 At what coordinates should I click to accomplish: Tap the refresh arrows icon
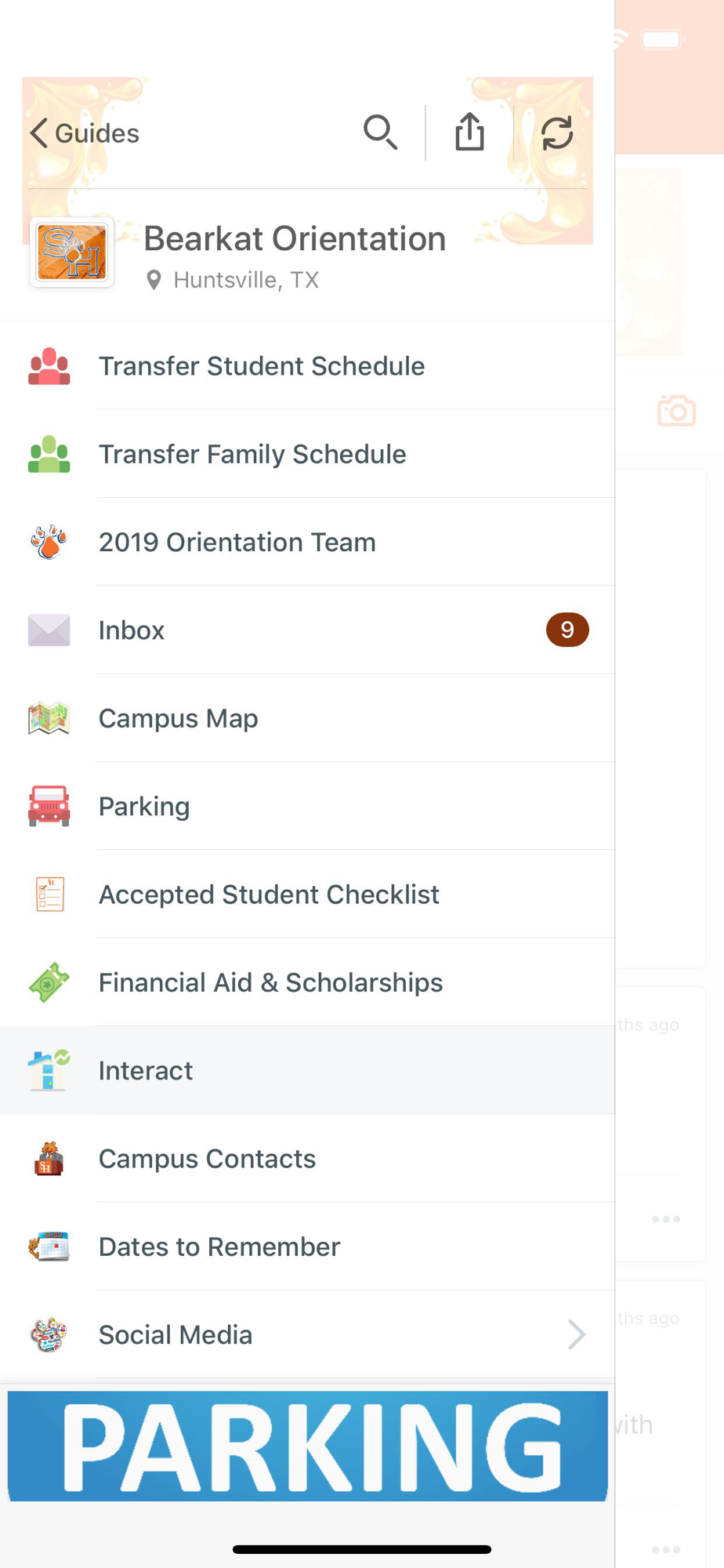(x=557, y=132)
